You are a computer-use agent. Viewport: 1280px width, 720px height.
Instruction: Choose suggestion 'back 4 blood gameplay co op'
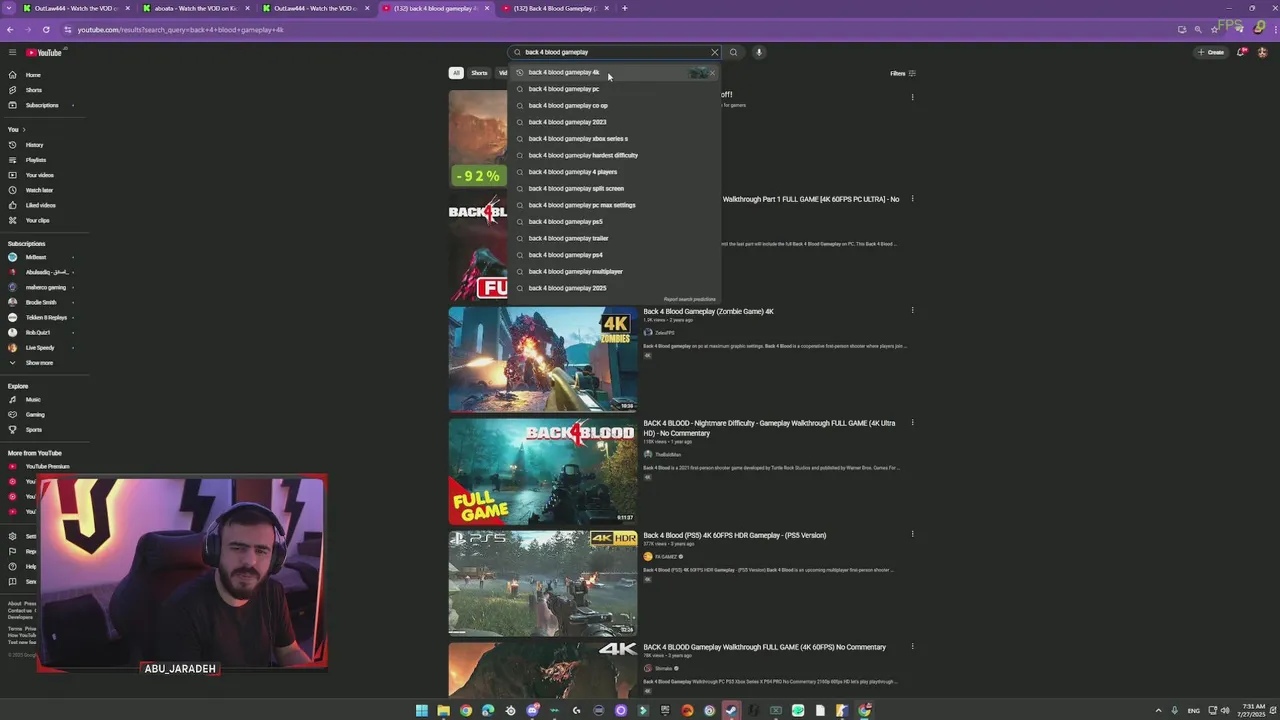tap(613, 105)
